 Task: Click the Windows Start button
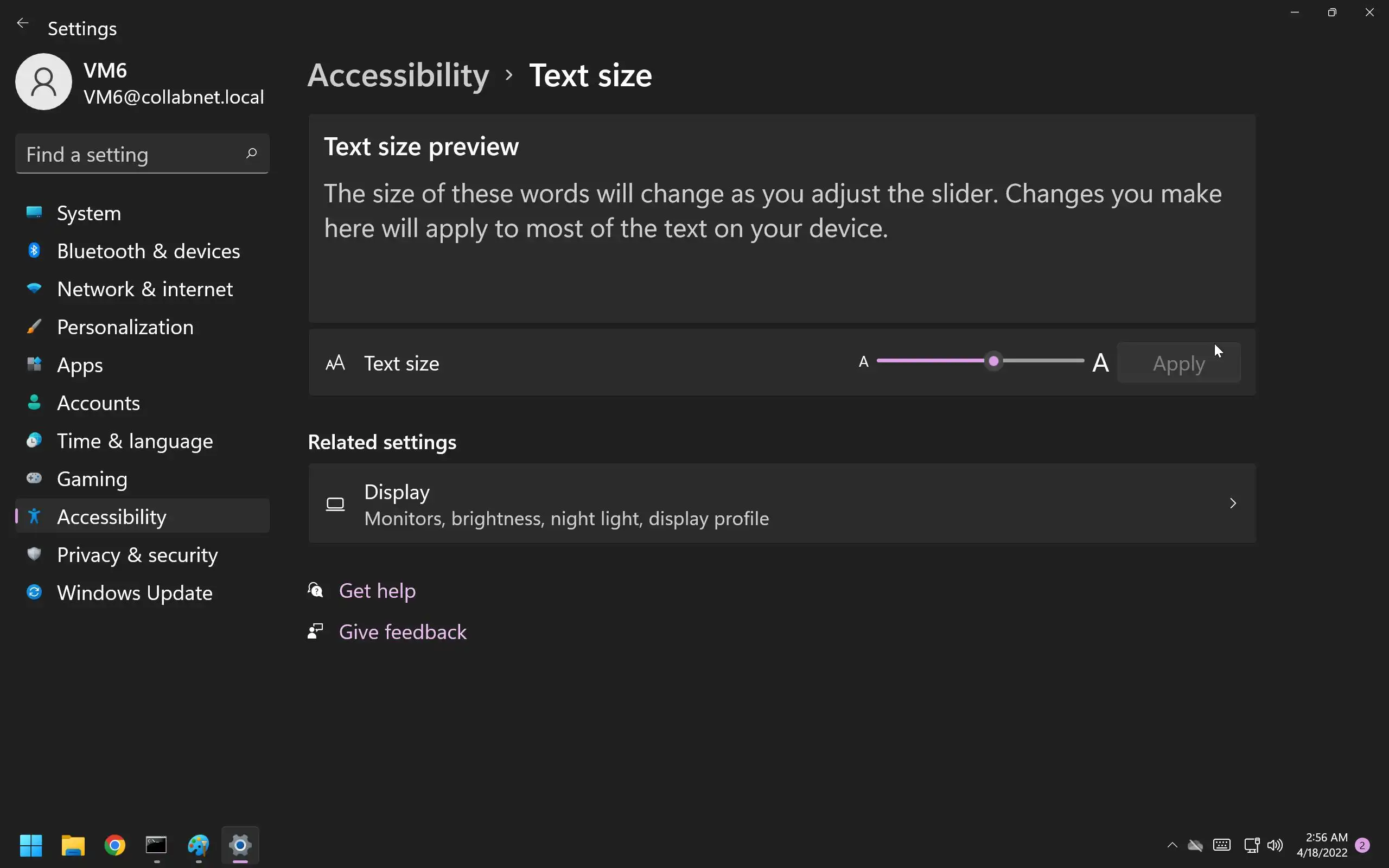point(31,845)
